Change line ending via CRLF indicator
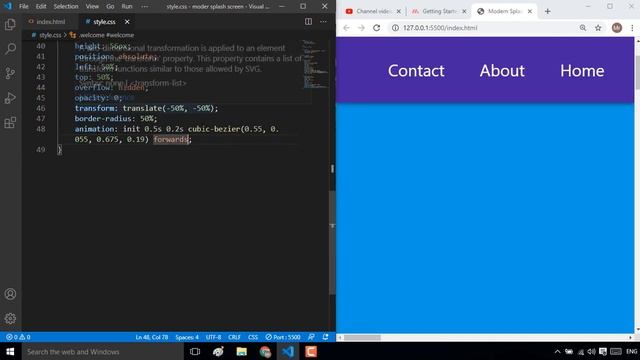The height and width of the screenshot is (360, 640). click(234, 337)
